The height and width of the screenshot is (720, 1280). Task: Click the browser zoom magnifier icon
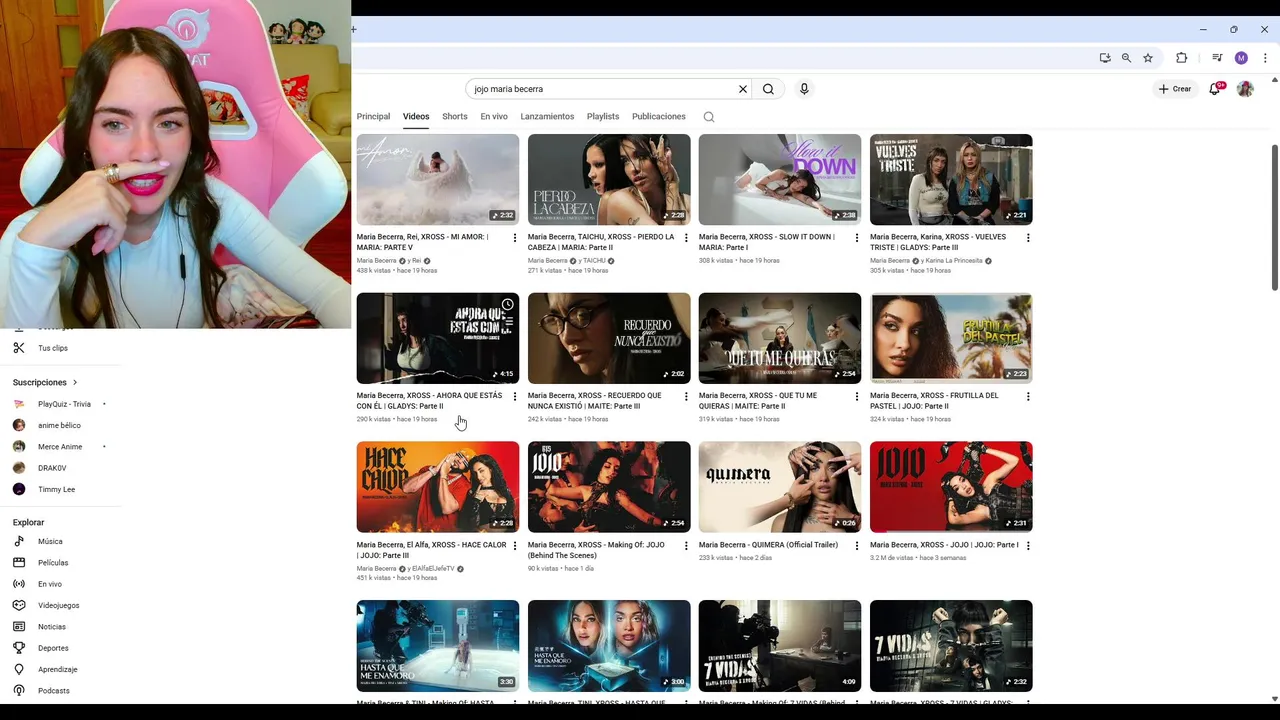1126,58
